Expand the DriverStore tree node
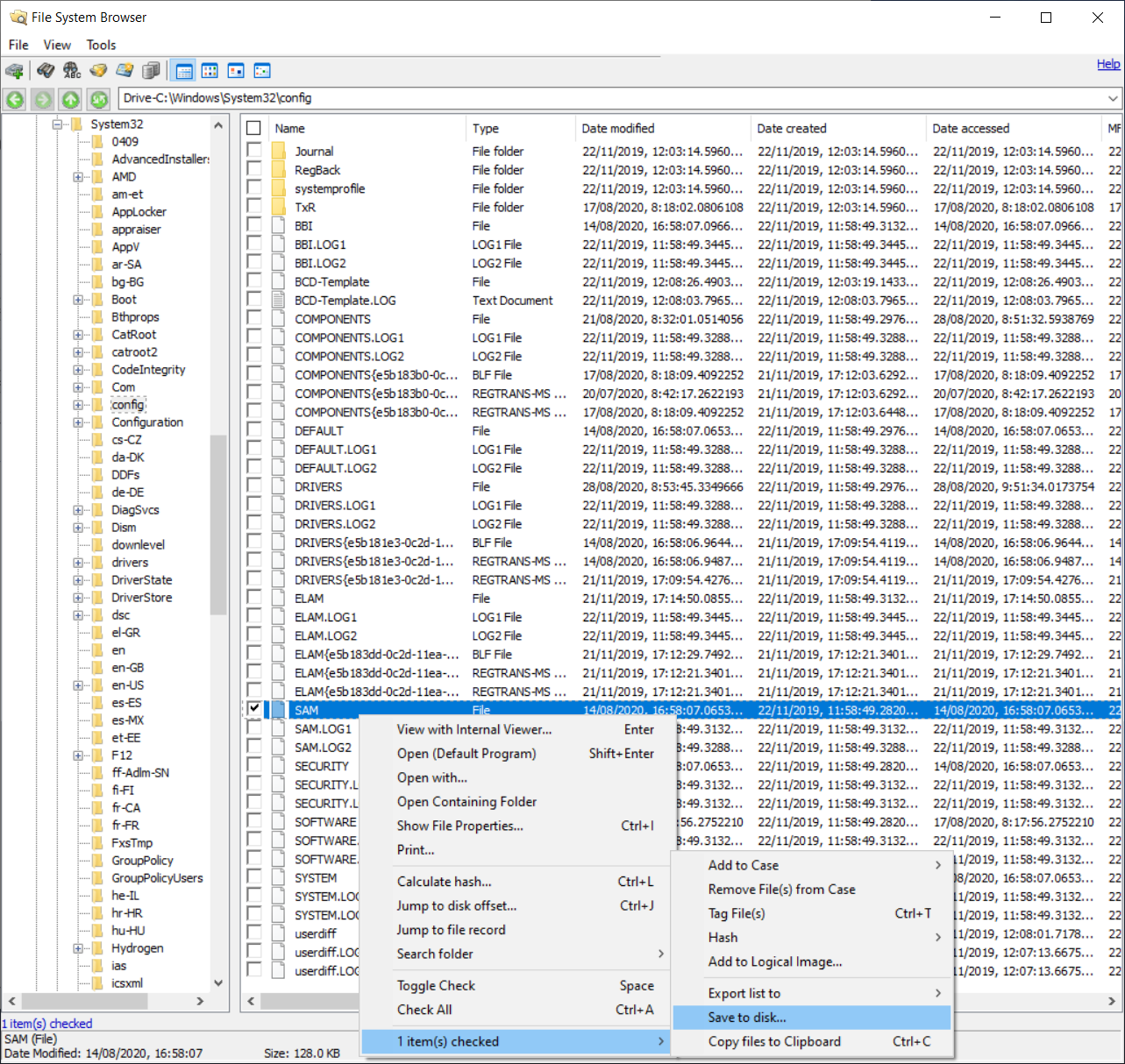This screenshot has width=1125, height=1064. 78,598
